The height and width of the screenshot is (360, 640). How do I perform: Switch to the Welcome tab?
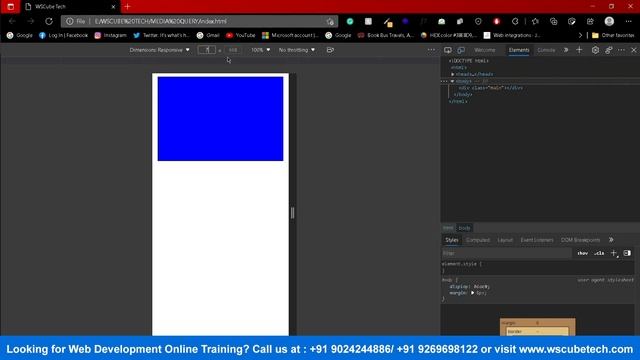pyautogui.click(x=484, y=50)
